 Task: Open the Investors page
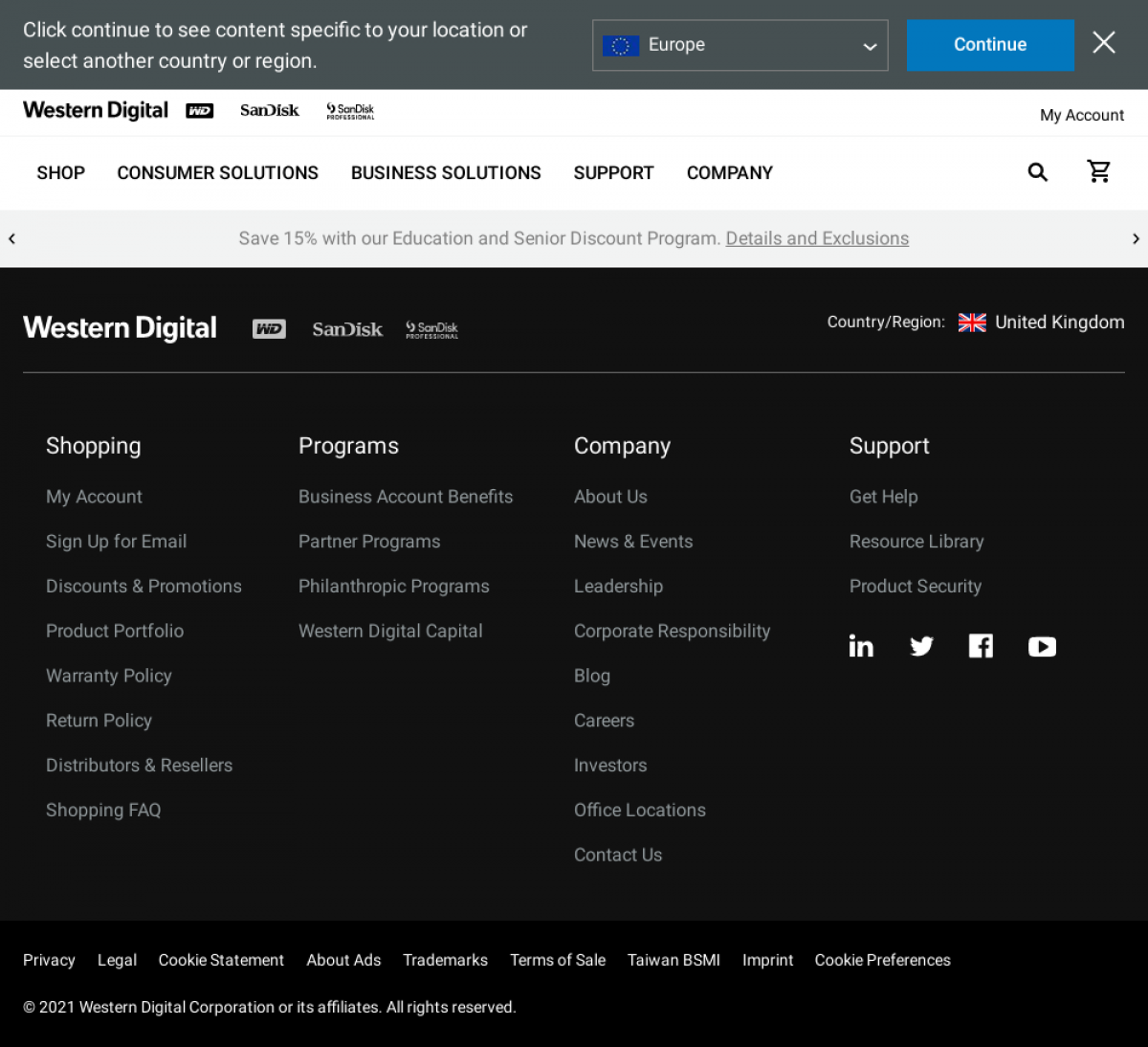(x=610, y=766)
